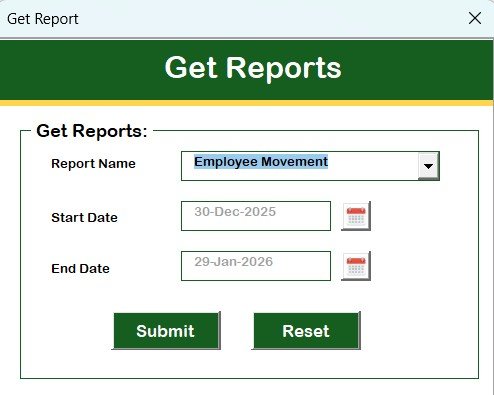This screenshot has height=395, width=494.
Task: Open the End Date calendar picker
Action: coord(356,266)
